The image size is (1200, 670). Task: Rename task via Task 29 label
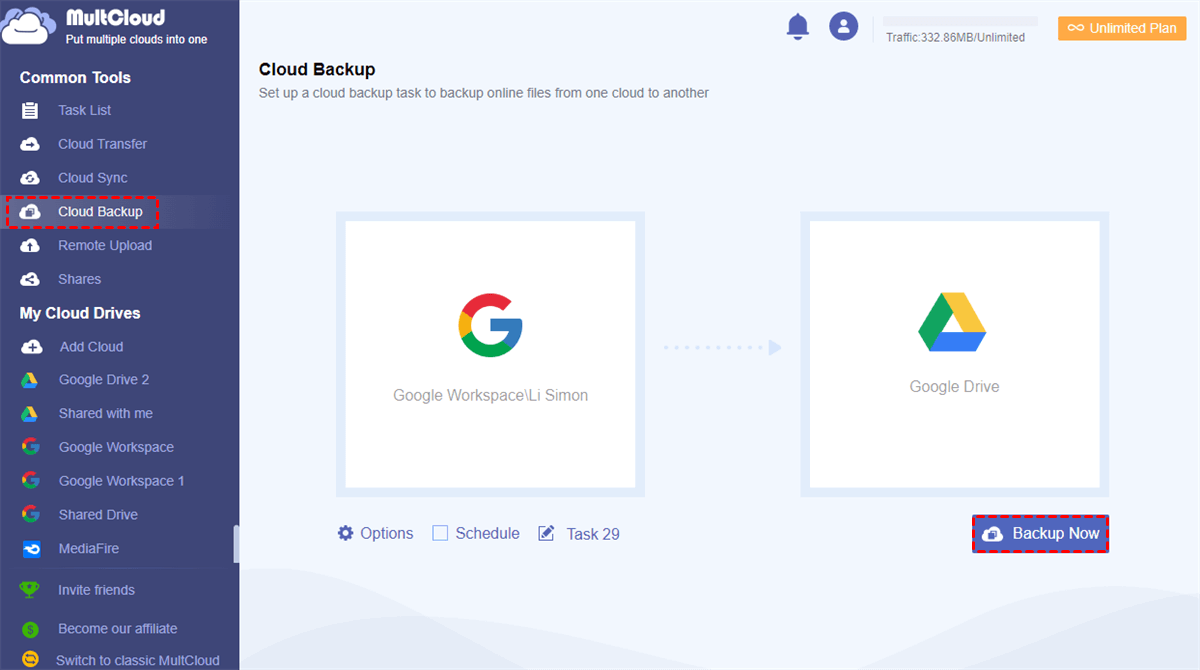tap(593, 534)
